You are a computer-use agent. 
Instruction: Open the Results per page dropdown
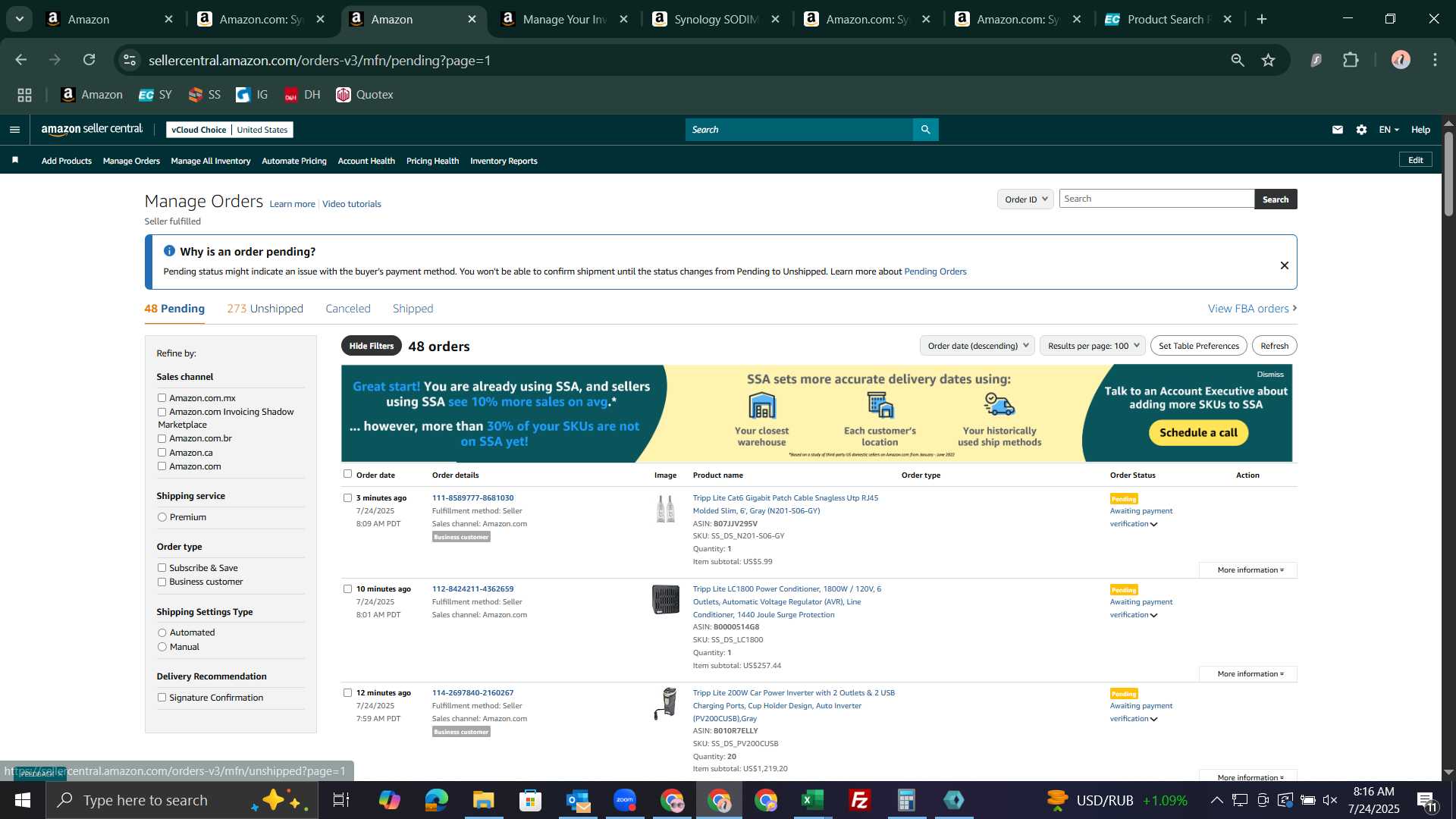(1093, 346)
